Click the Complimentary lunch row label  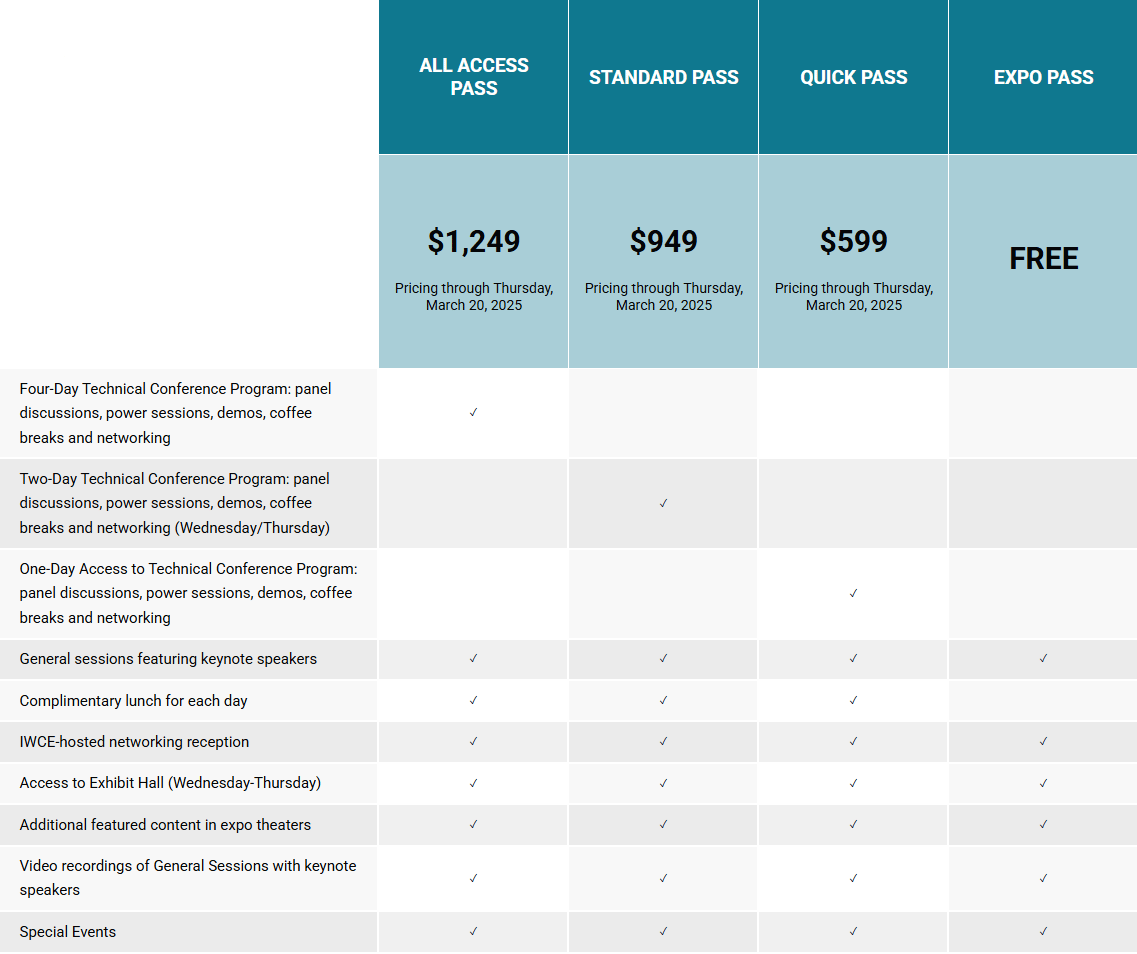click(x=133, y=701)
